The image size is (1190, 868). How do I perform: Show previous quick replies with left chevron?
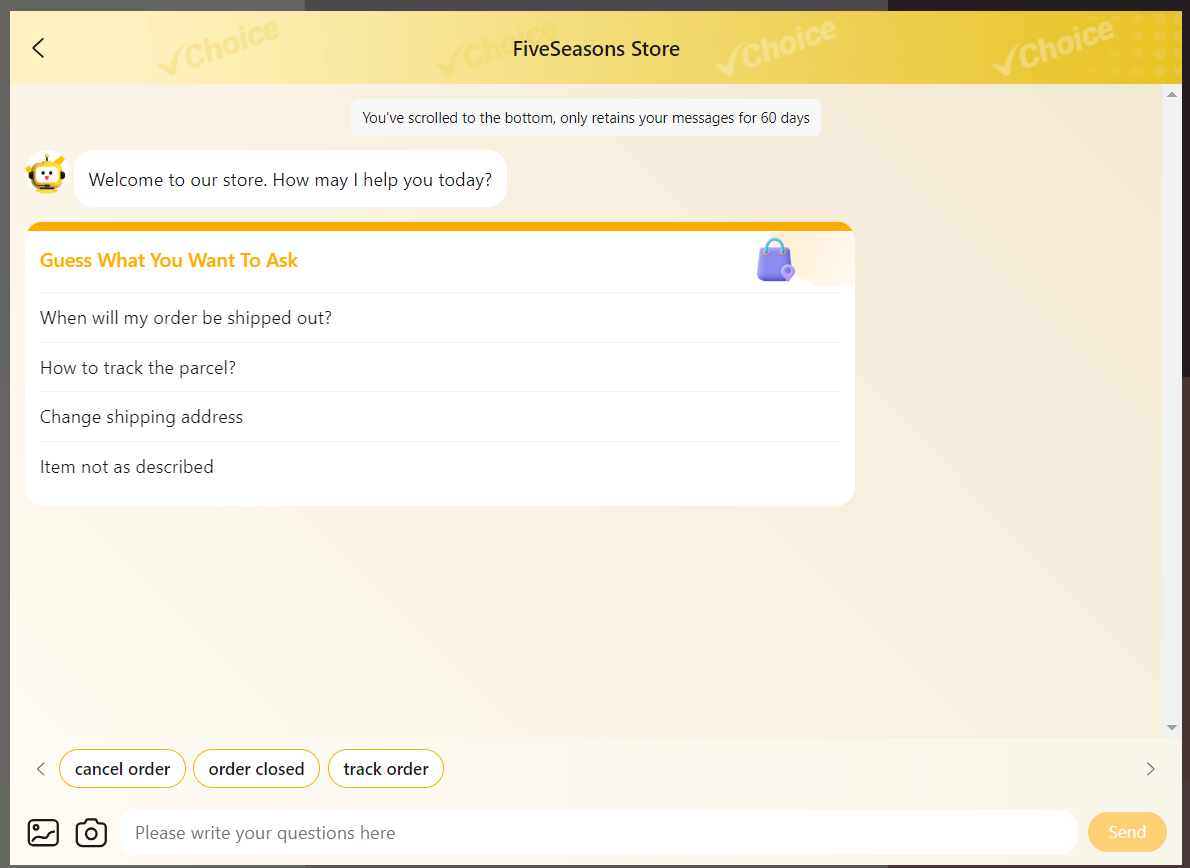(x=41, y=769)
